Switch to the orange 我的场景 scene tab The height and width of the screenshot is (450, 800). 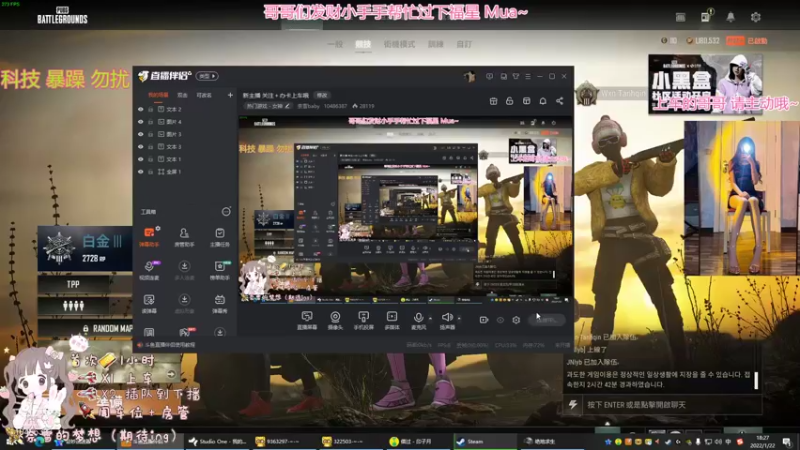pos(158,95)
